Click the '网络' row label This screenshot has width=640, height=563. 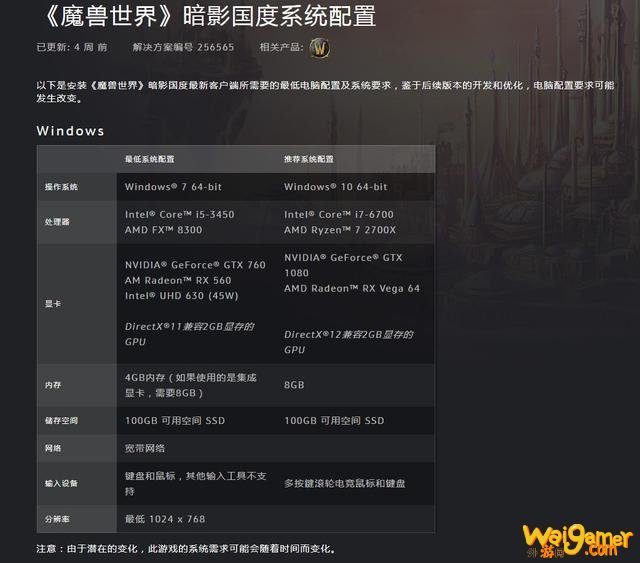[53, 449]
